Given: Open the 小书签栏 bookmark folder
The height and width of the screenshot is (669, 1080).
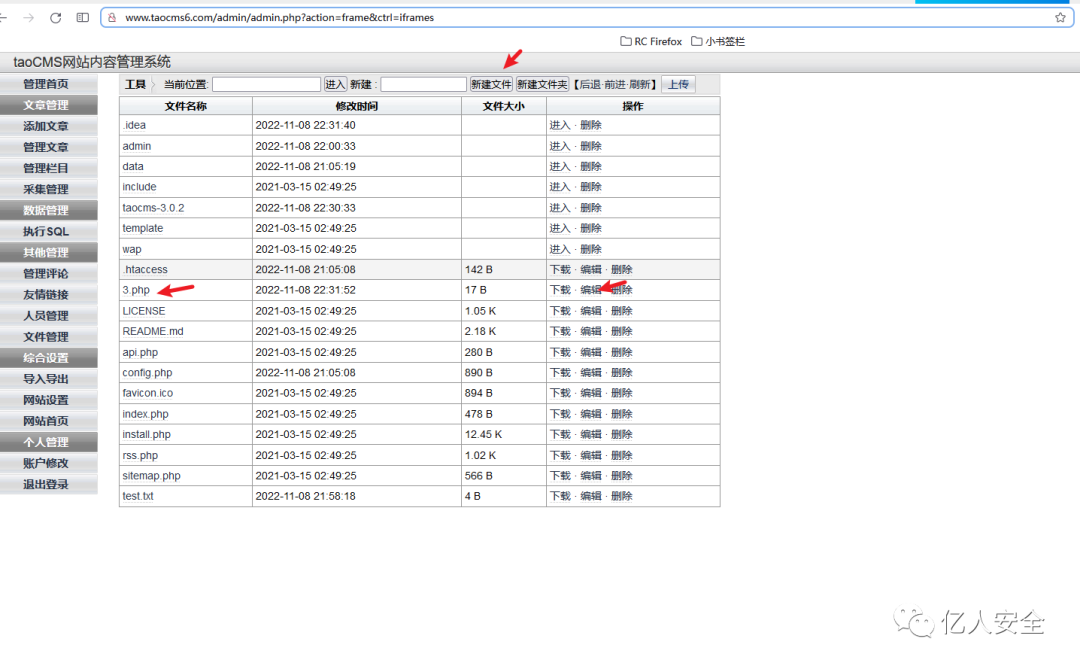Looking at the screenshot, I should 718,42.
